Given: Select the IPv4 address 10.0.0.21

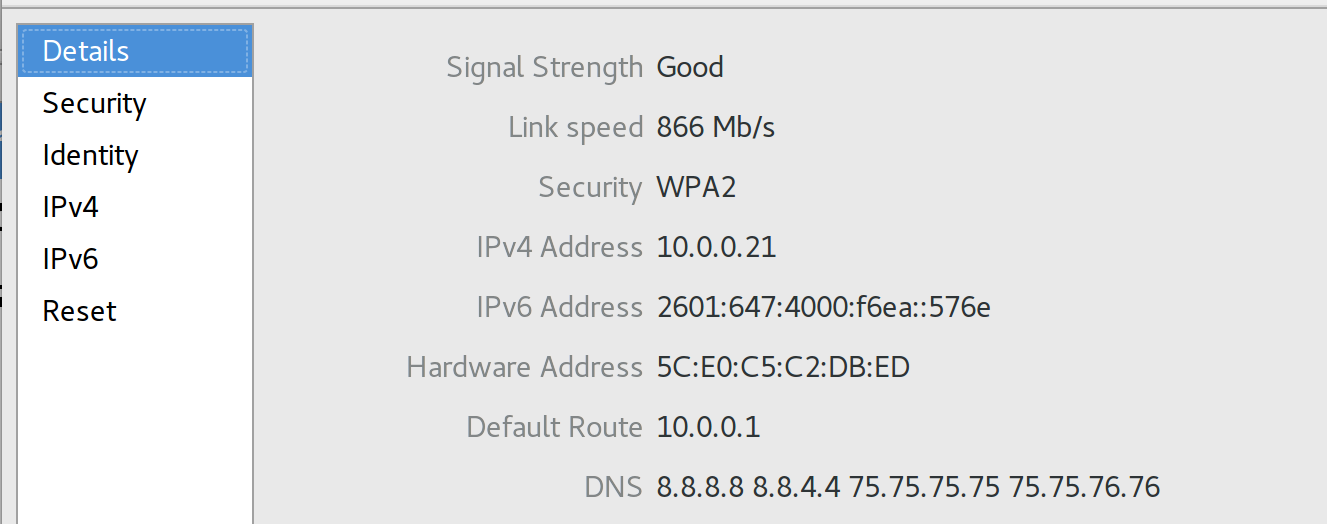Looking at the screenshot, I should point(716,247).
